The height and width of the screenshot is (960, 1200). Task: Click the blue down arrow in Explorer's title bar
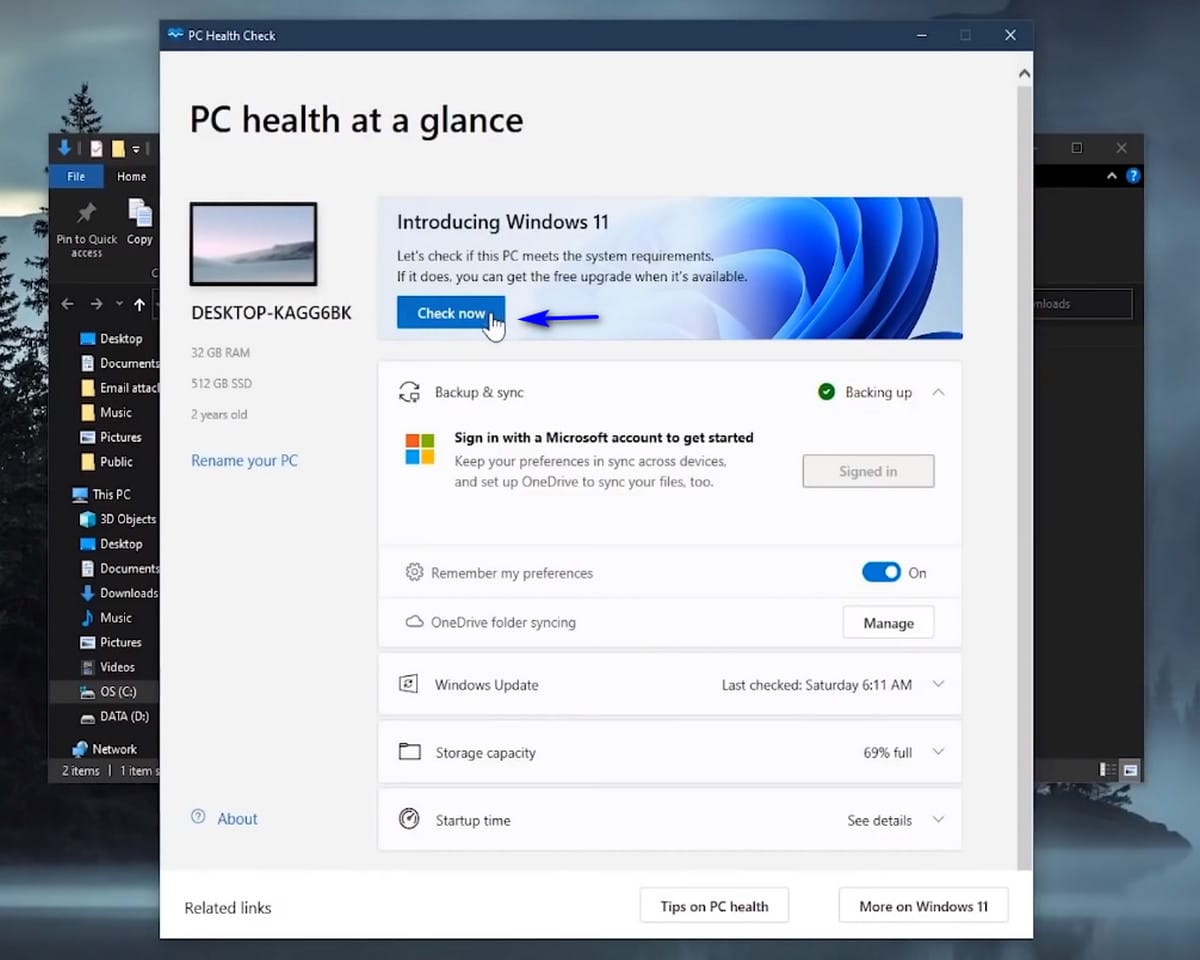click(65, 148)
